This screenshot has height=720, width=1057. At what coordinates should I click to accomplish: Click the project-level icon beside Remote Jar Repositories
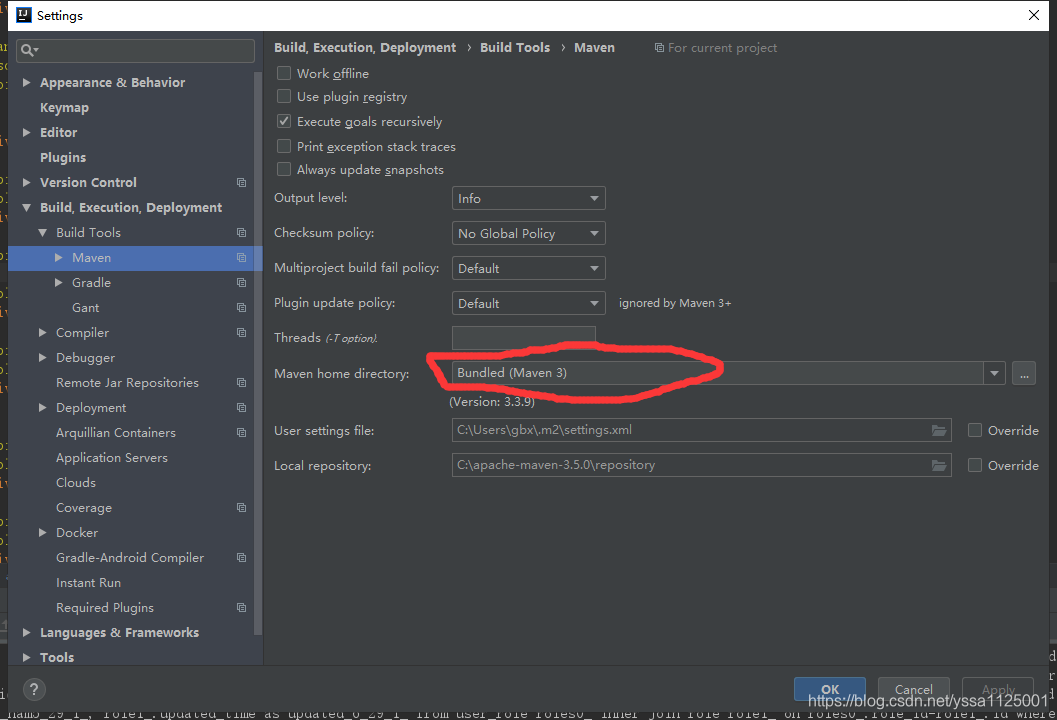[x=241, y=382]
